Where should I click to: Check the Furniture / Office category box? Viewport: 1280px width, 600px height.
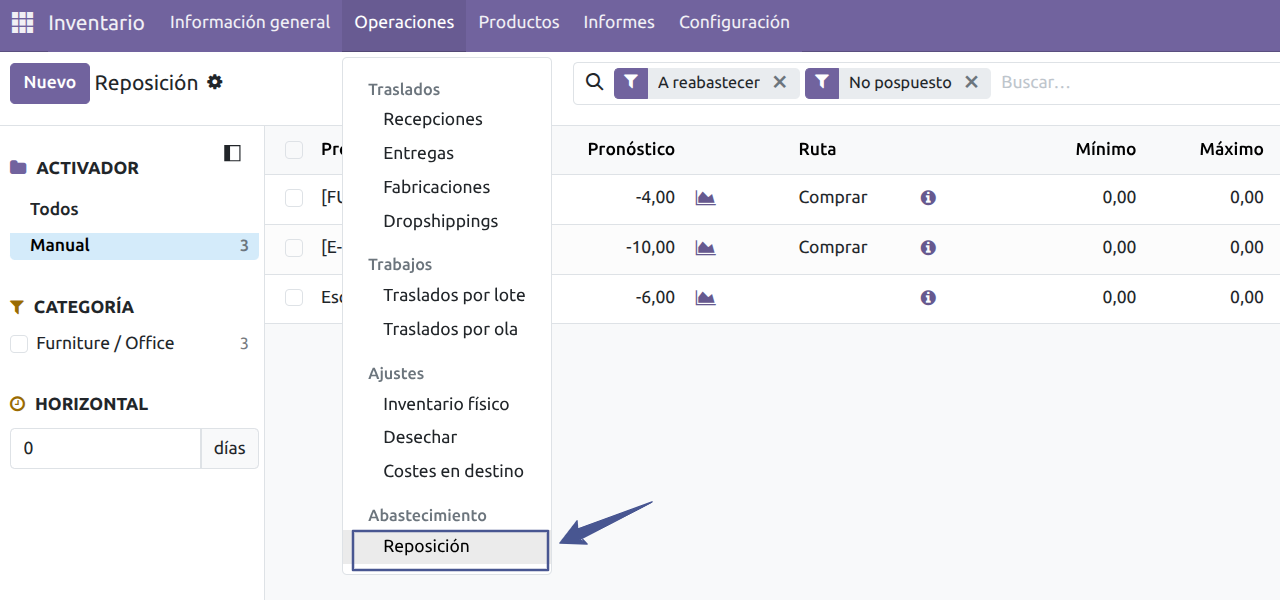point(19,344)
